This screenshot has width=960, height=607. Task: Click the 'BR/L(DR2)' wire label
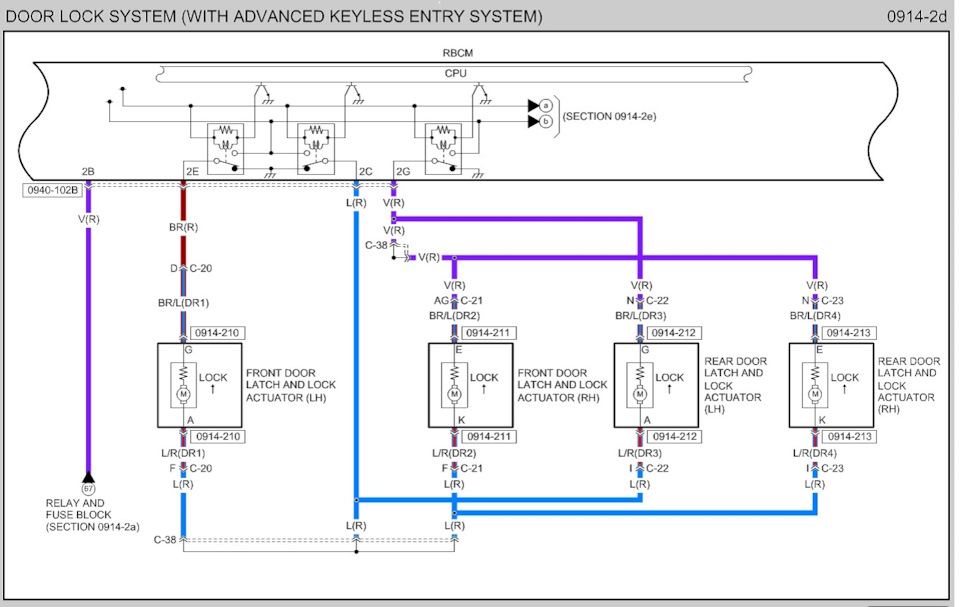coord(454,316)
